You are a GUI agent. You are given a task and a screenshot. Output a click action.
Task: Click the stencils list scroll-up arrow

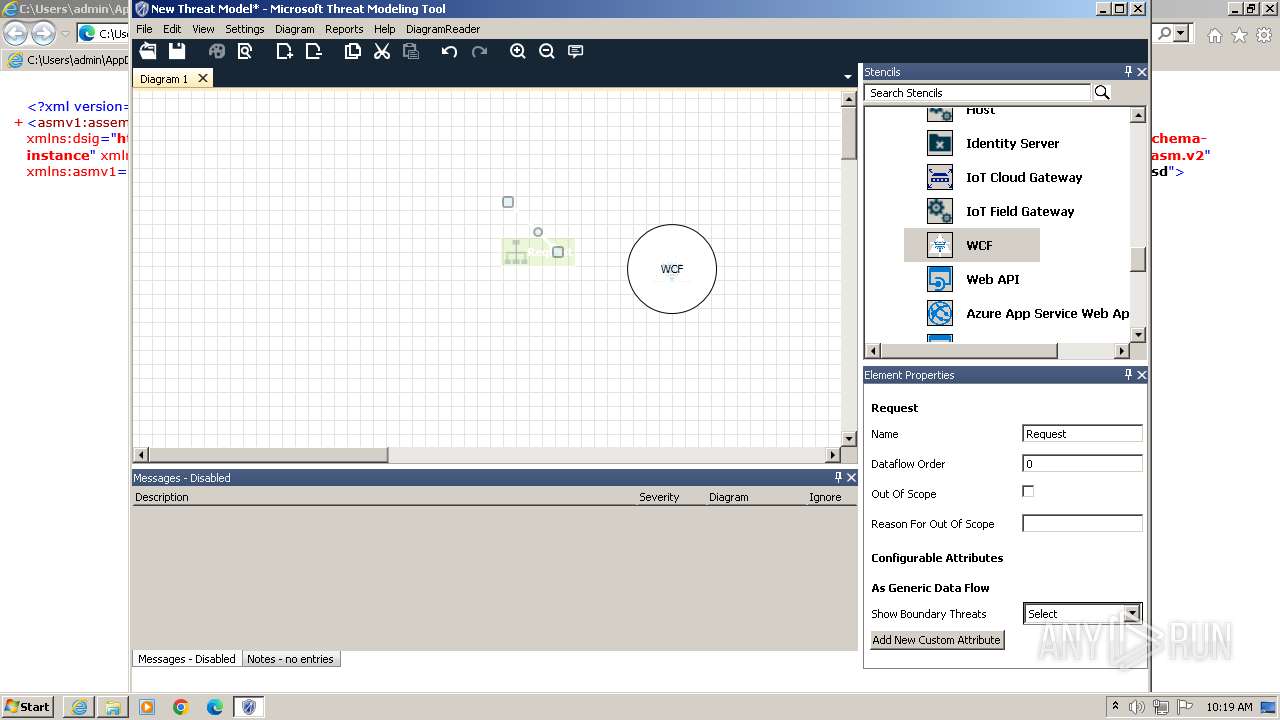(1138, 115)
